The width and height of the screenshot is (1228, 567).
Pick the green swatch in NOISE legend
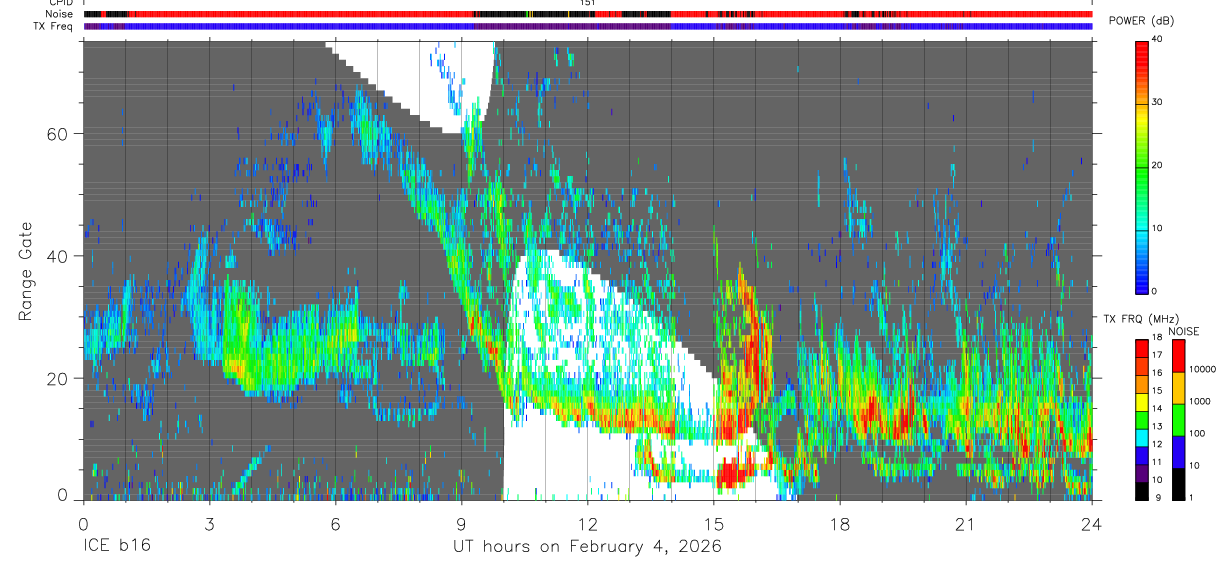click(1178, 420)
